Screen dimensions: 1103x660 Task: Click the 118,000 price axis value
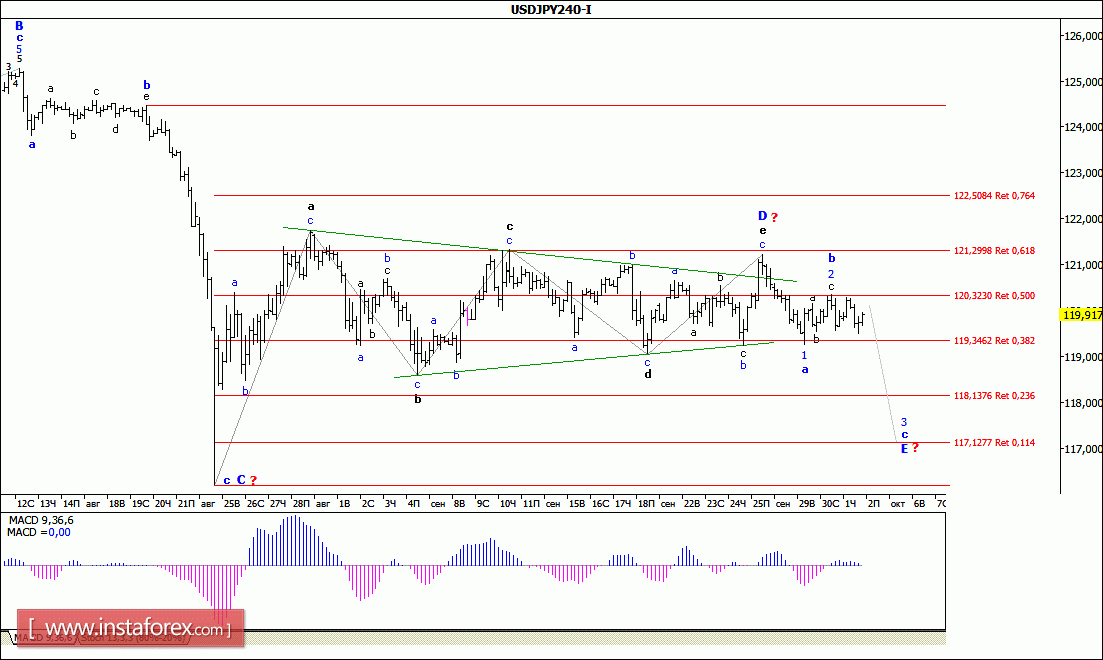tap(1083, 403)
